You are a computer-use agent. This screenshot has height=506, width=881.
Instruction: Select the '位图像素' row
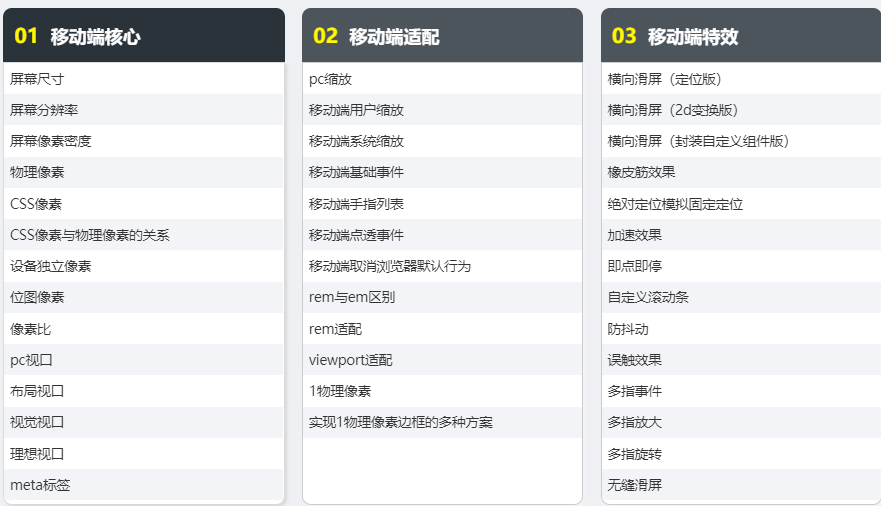point(144,298)
